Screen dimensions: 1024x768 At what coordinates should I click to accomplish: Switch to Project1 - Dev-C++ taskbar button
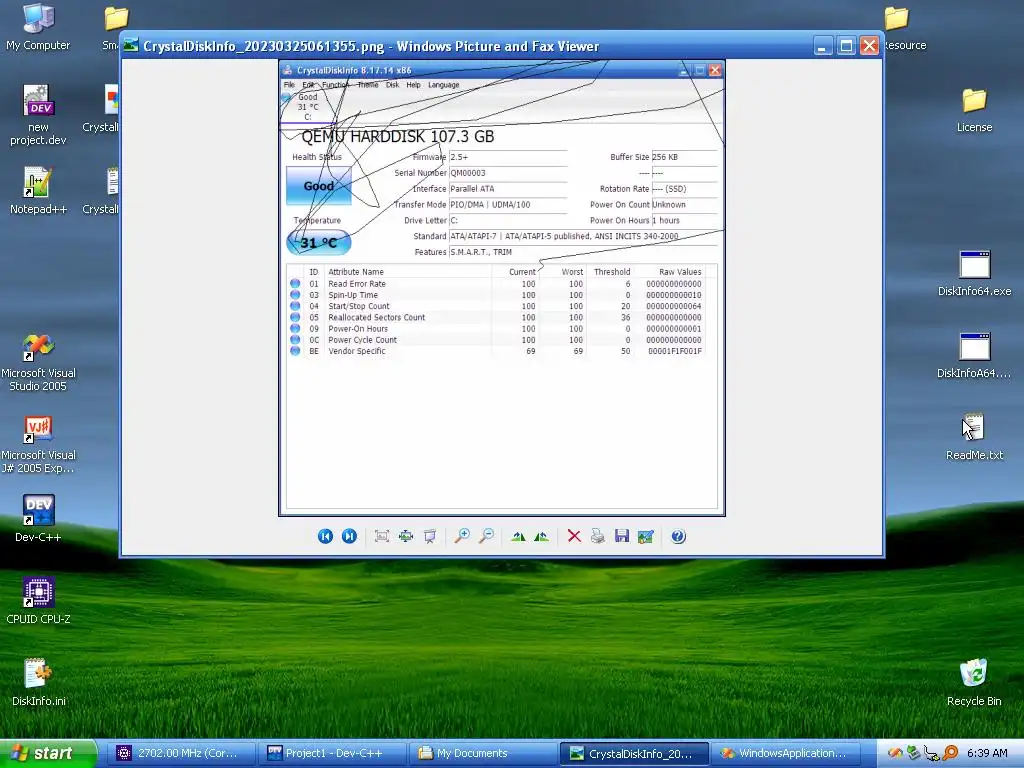[x=333, y=754]
